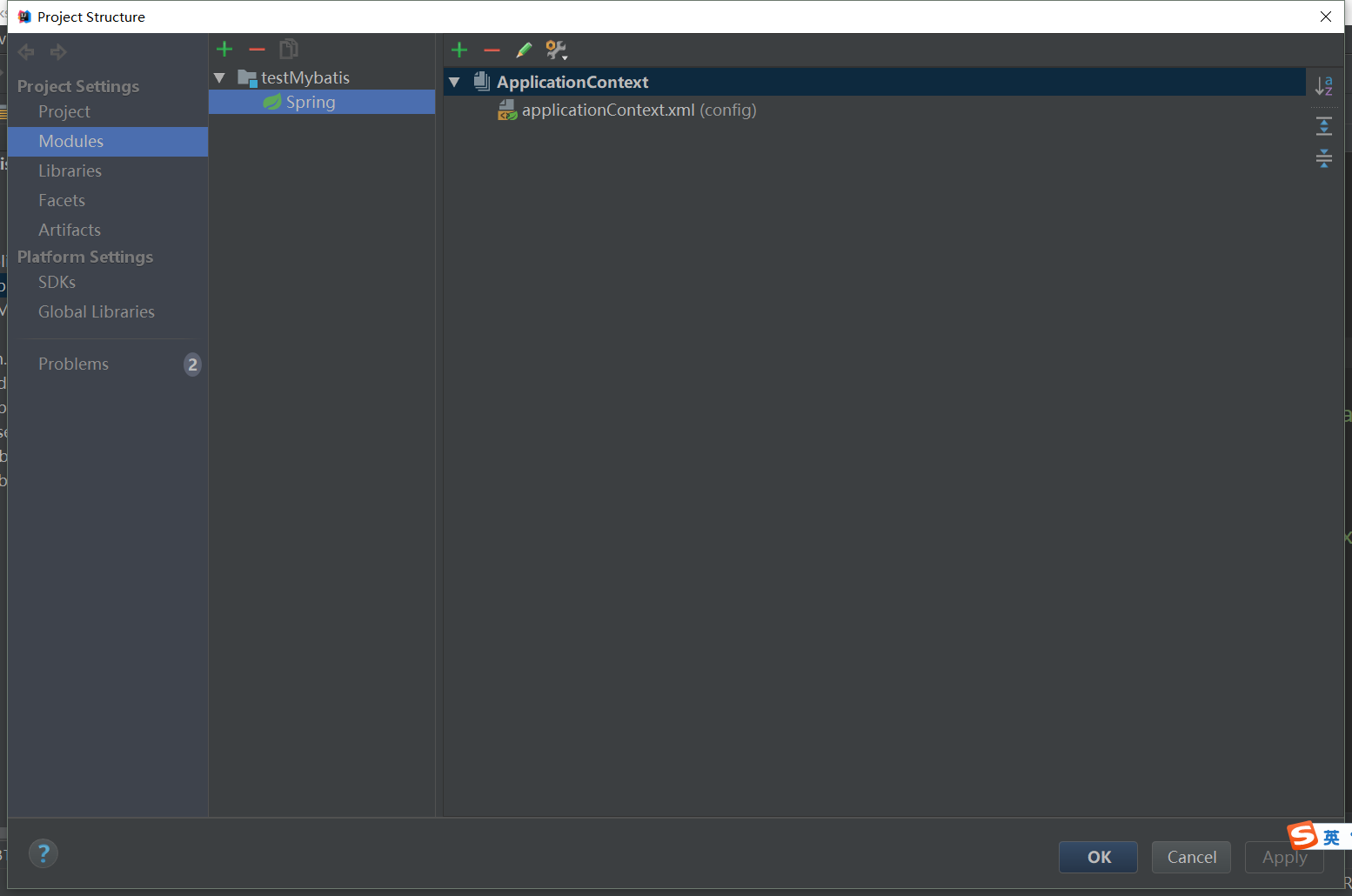This screenshot has width=1352, height=896.
Task: Copy the selected module
Action: [289, 49]
